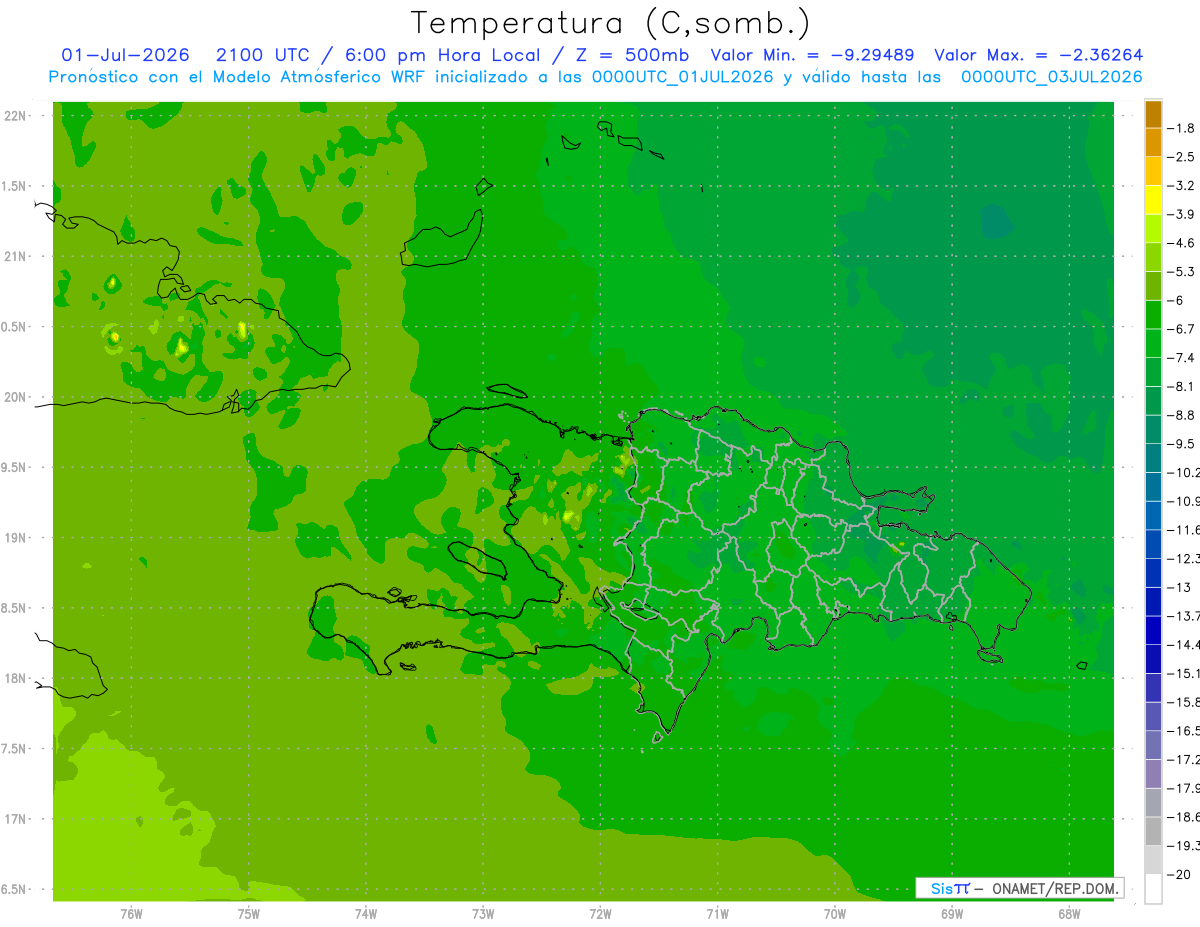Viewport: 1200px width, 927px height.
Task: Click the white swatch below -20
Action: [1153, 889]
